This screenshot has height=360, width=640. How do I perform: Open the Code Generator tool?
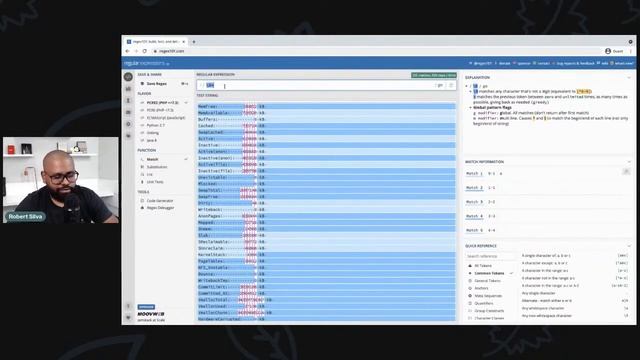(x=160, y=201)
